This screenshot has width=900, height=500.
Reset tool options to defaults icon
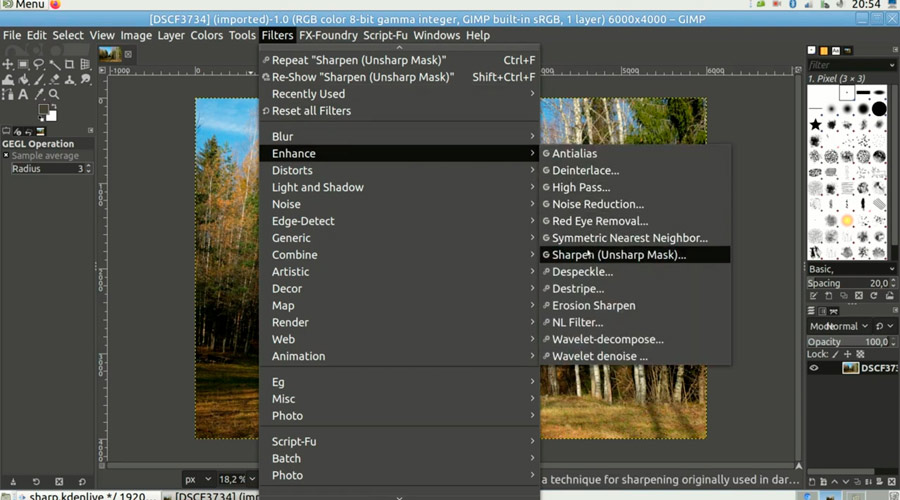pyautogui.click(x=82, y=482)
